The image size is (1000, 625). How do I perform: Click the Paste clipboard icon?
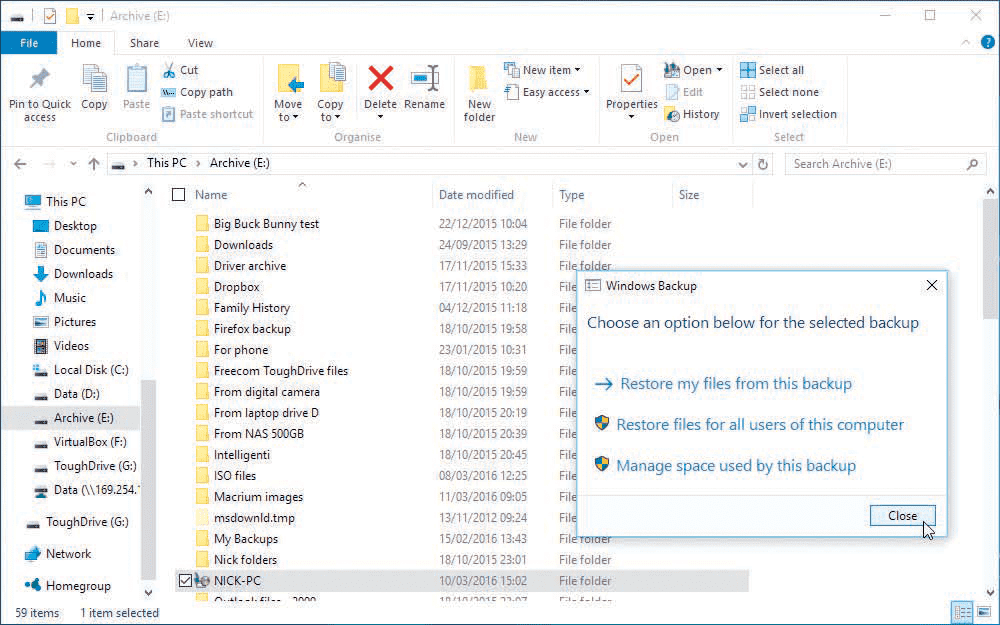[x=136, y=79]
